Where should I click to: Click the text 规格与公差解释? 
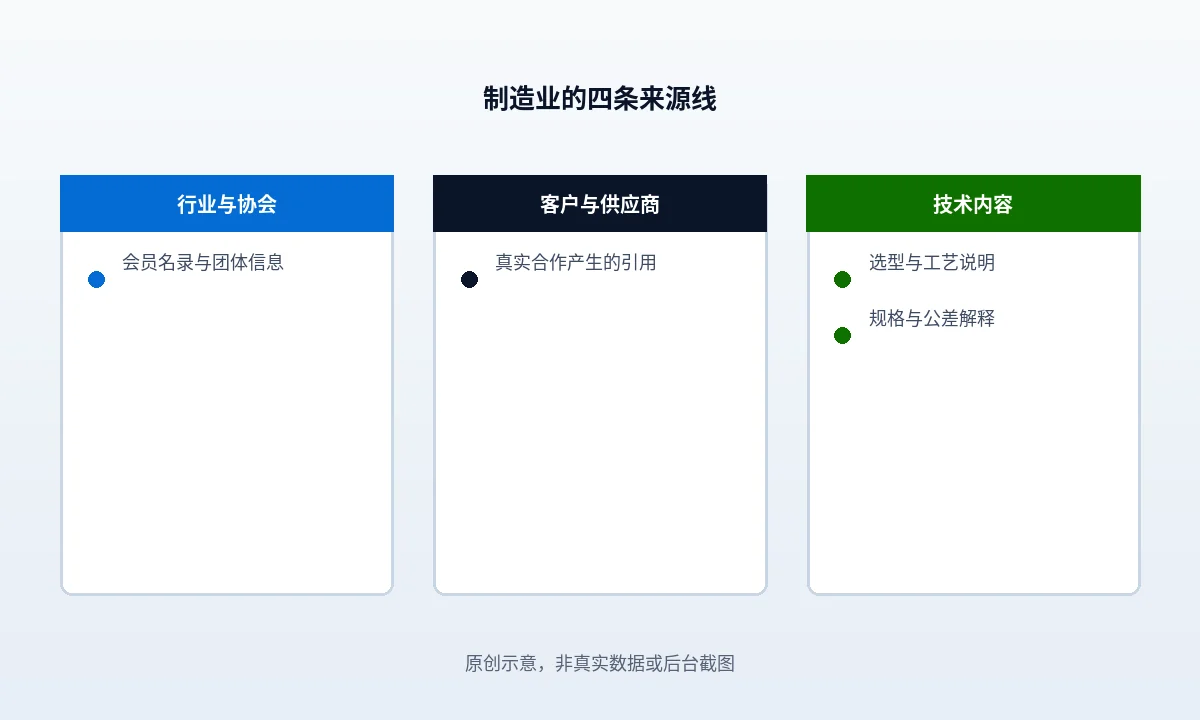point(932,318)
